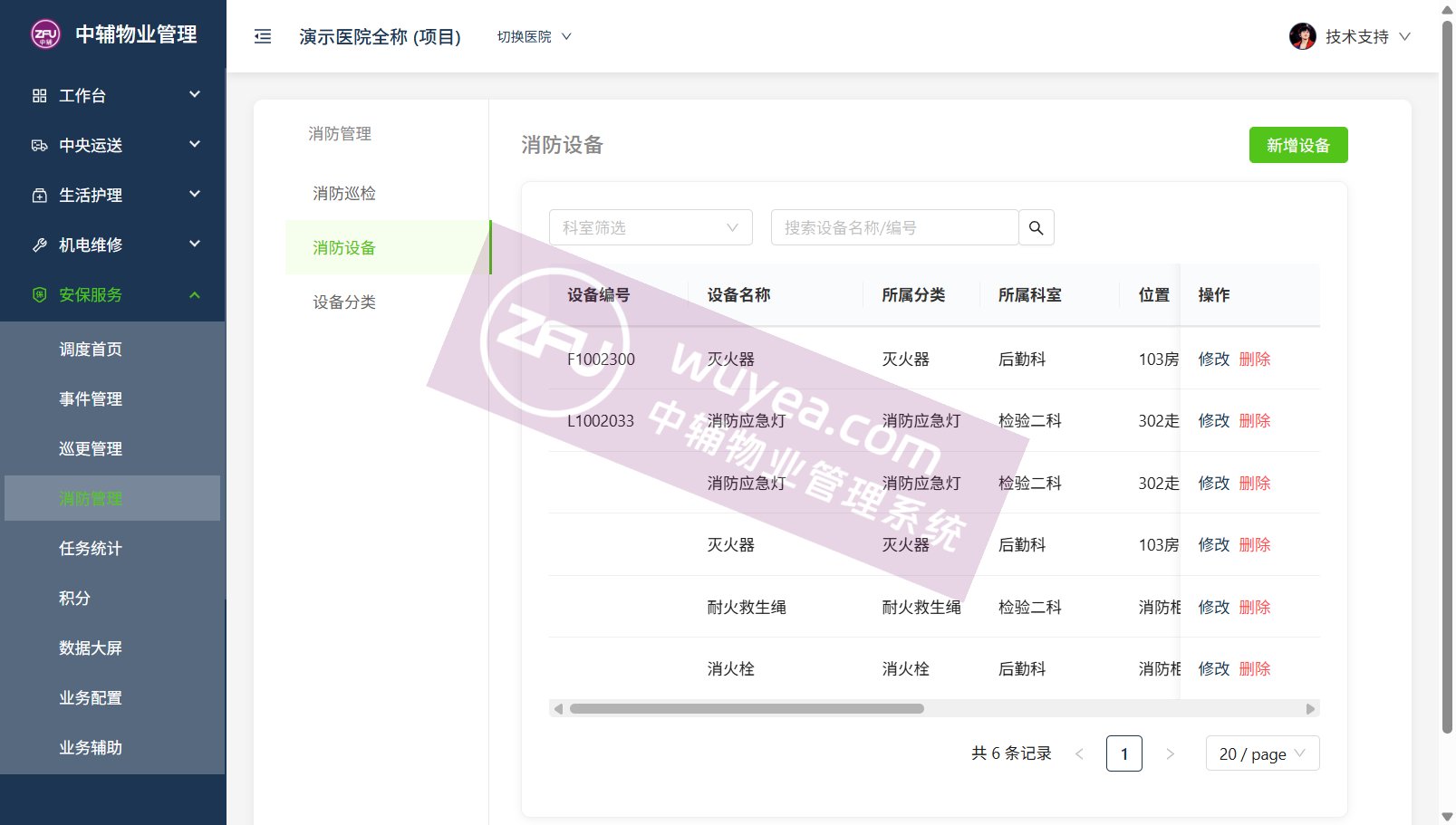
Task: Click 修改 for device L1002033
Action: click(x=1214, y=420)
